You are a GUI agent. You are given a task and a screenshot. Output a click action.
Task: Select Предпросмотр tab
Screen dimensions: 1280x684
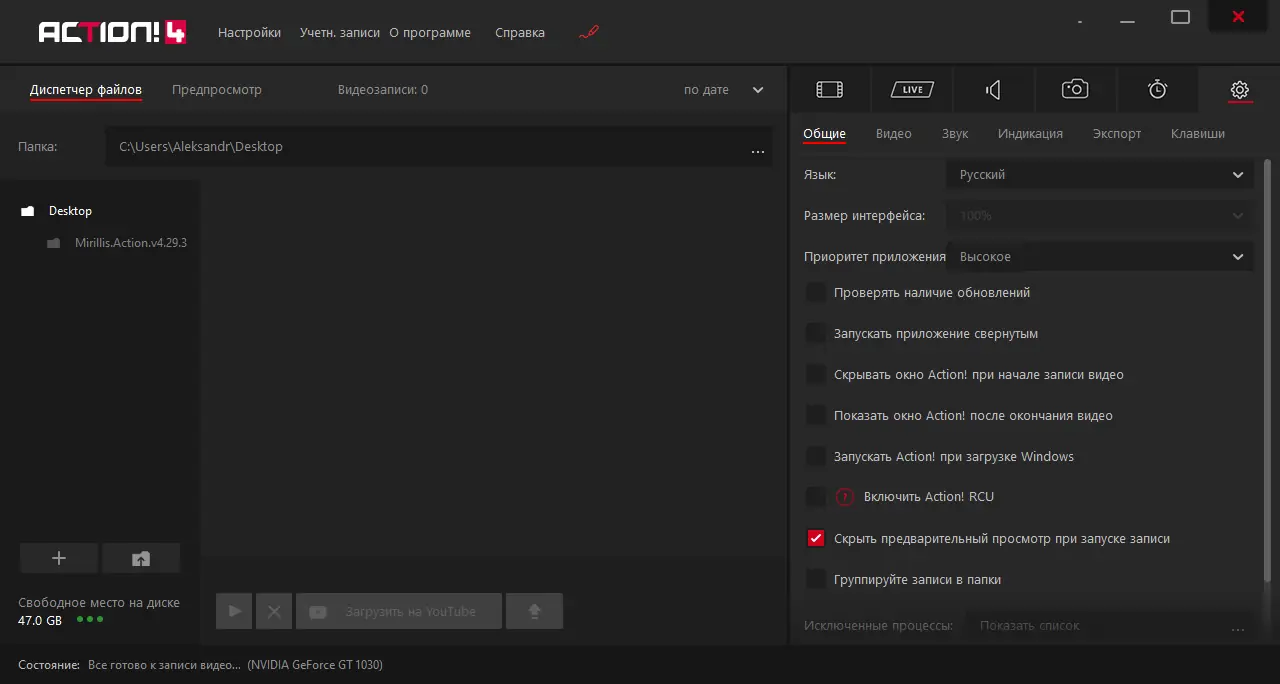(x=217, y=90)
